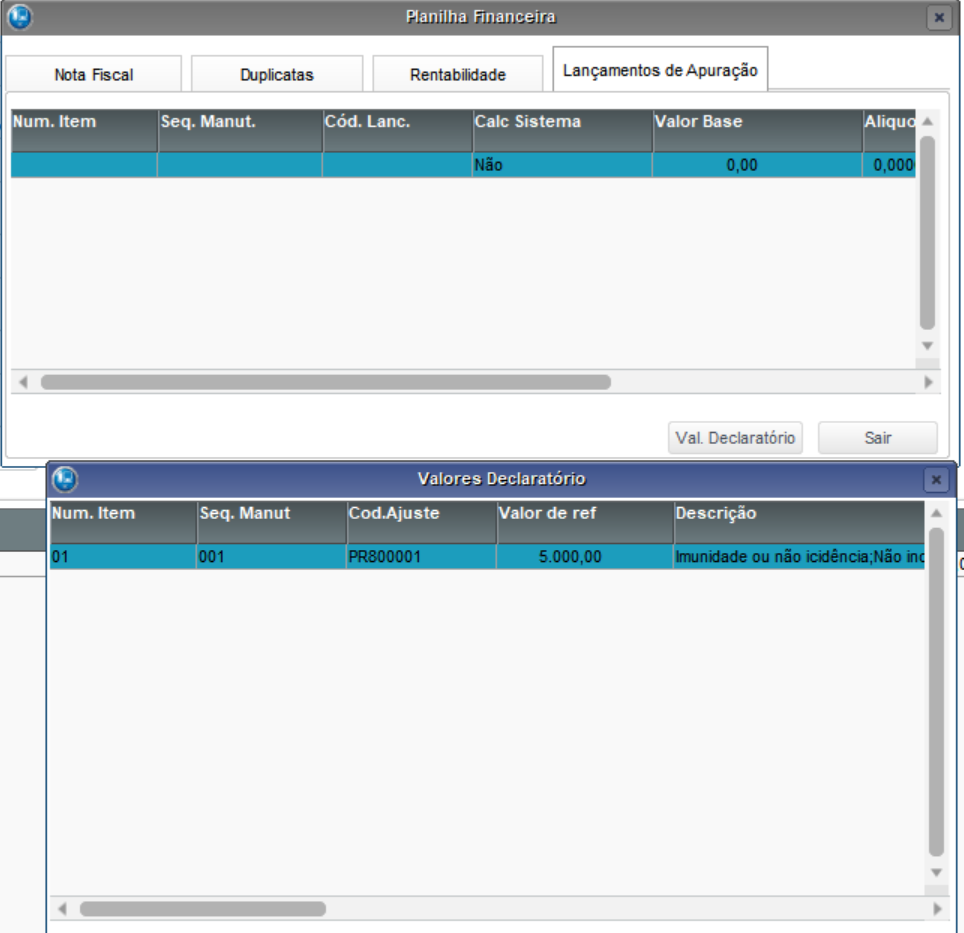
Task: Select the cell with item number 01
Action: coord(123,557)
